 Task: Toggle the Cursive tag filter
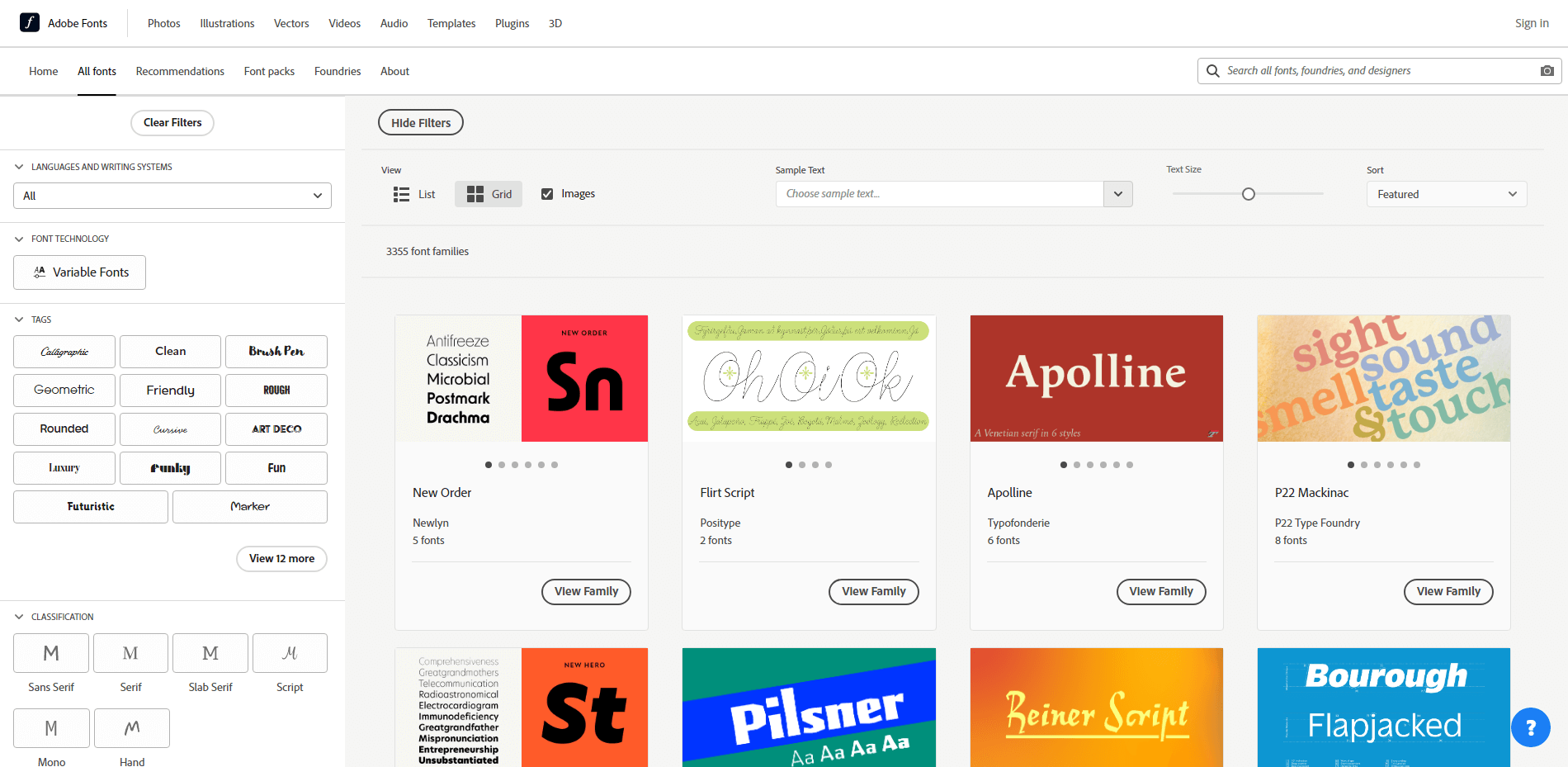tap(170, 429)
